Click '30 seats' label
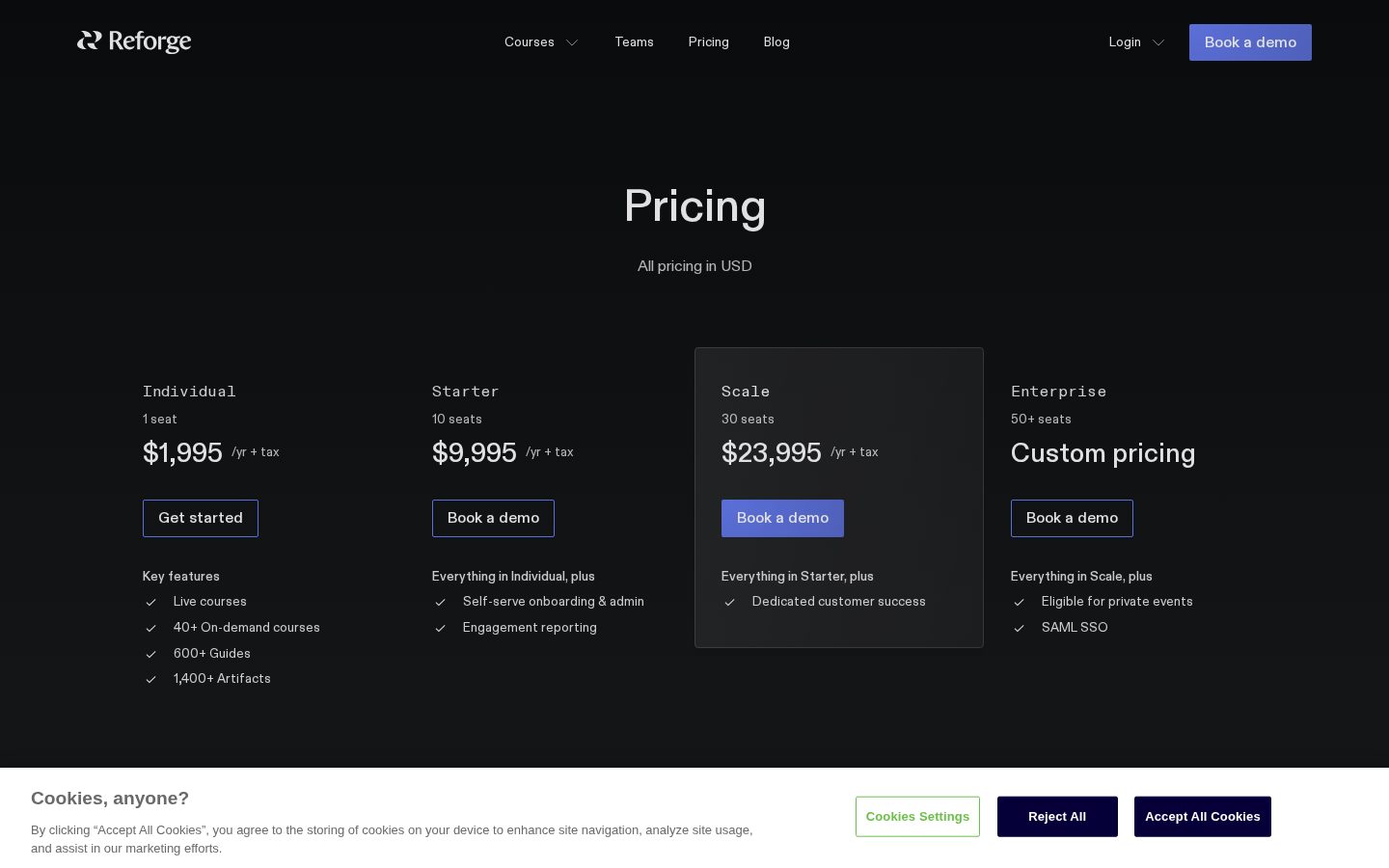1389x868 pixels. 748,420
